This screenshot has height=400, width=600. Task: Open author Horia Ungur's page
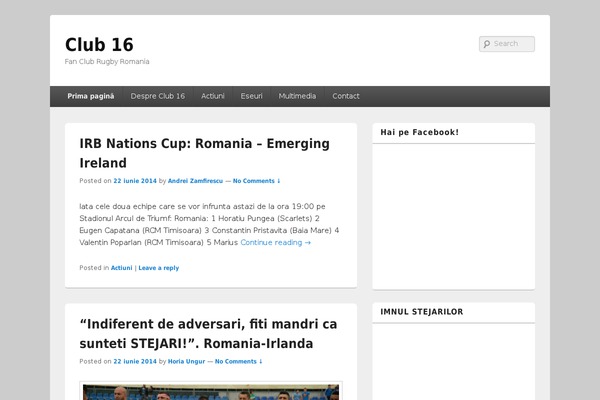186,362
